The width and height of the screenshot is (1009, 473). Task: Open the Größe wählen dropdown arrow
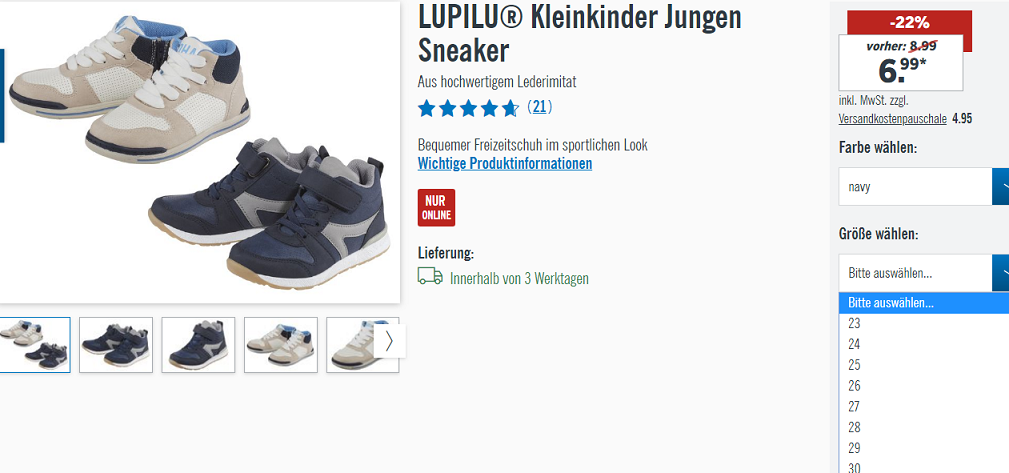1001,273
